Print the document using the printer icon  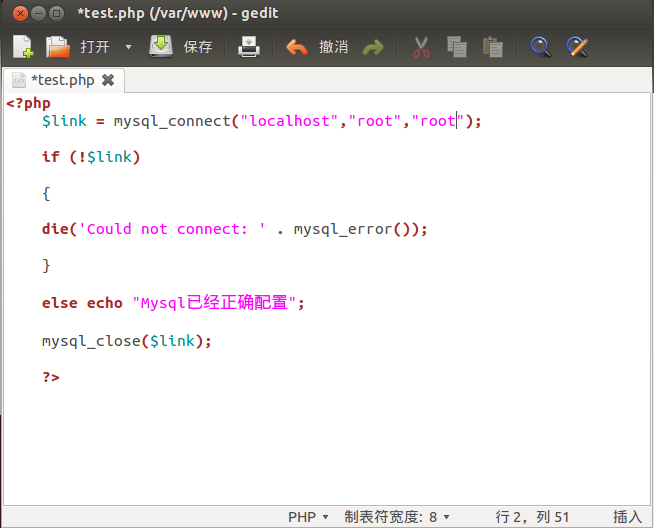tap(249, 47)
